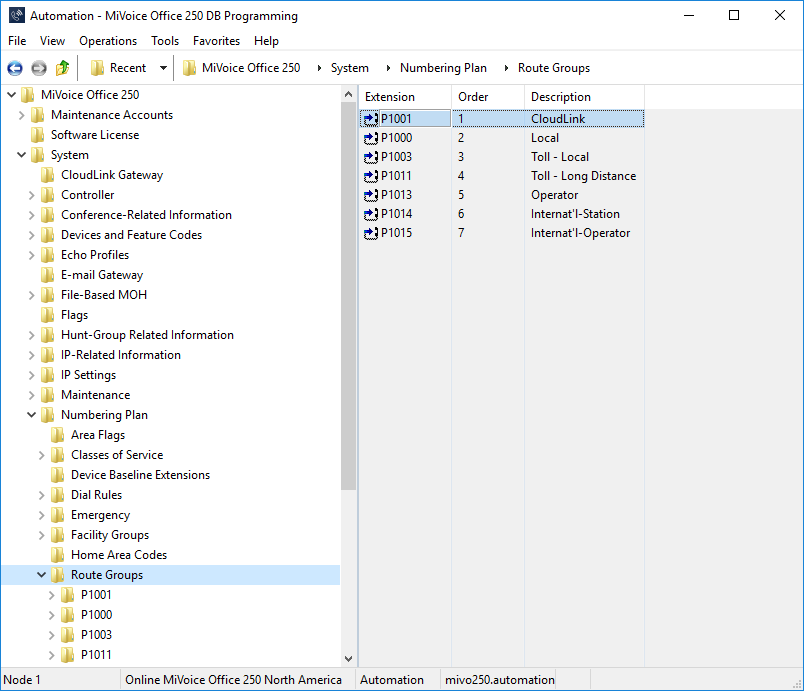804x691 pixels.
Task: Click the P1001 CloudLink route group icon
Action: pyautogui.click(x=371, y=119)
